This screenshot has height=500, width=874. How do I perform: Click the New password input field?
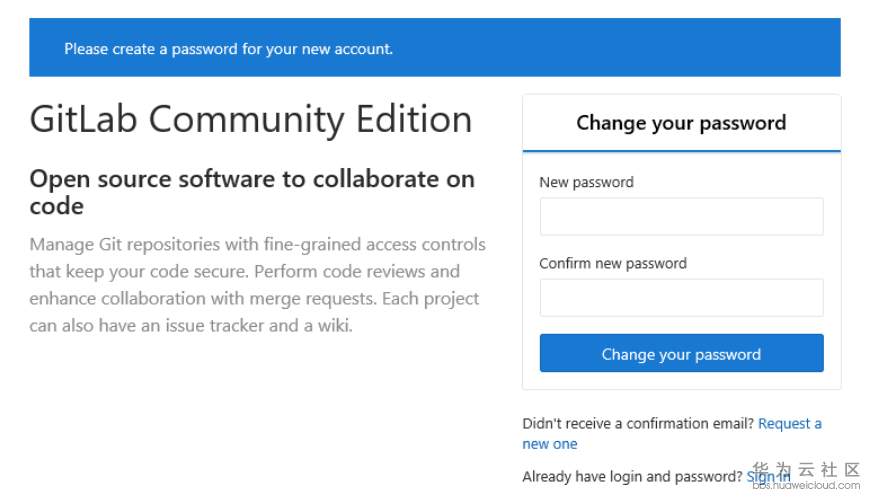(x=681, y=216)
